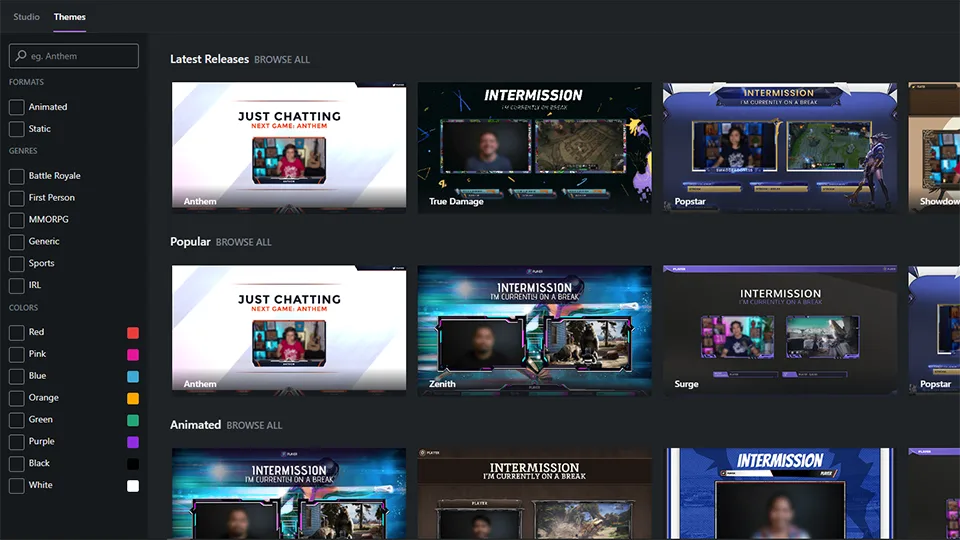Open the blue comic Intermission animated theme
The image size is (960, 540).
pos(780,493)
